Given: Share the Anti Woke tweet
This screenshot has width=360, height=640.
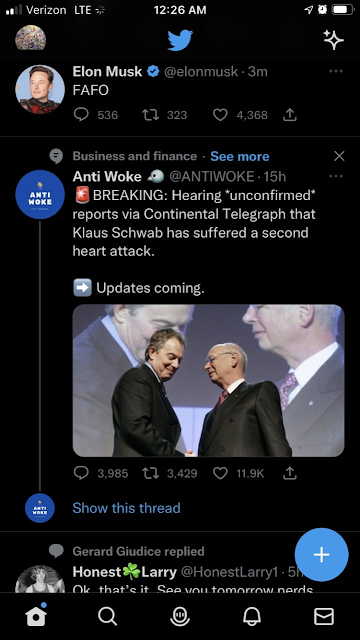Looking at the screenshot, I should pos(289,473).
